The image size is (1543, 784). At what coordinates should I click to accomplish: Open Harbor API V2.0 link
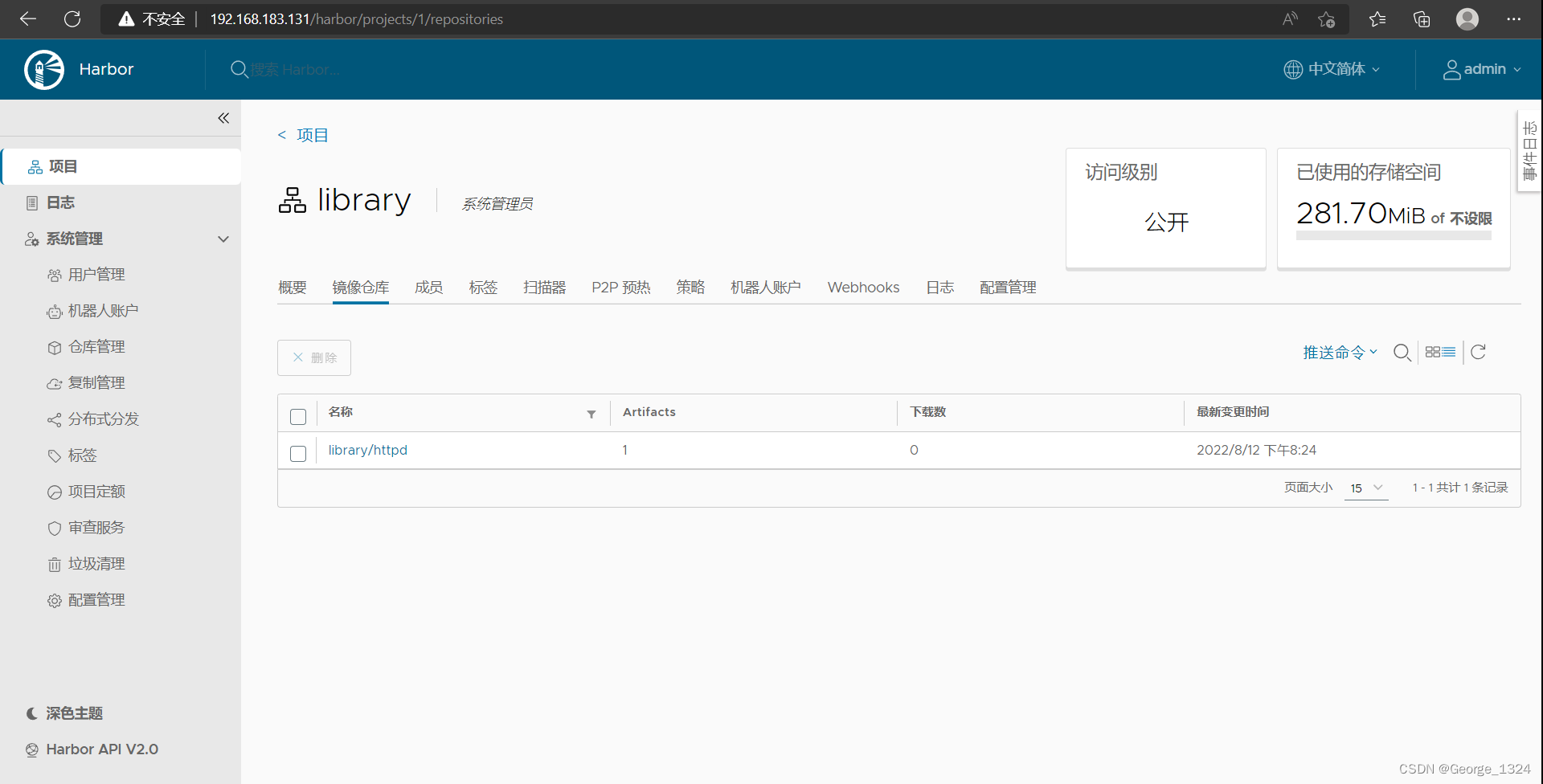tap(92, 749)
